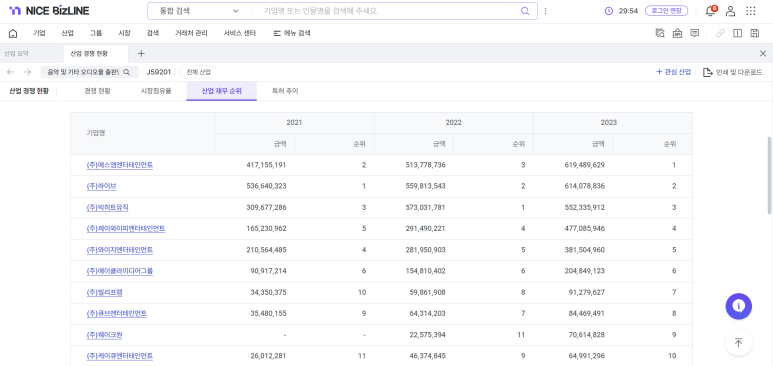
Task: Open (주)제이와이피엔터테인먼트 company link
Action: click(126, 229)
